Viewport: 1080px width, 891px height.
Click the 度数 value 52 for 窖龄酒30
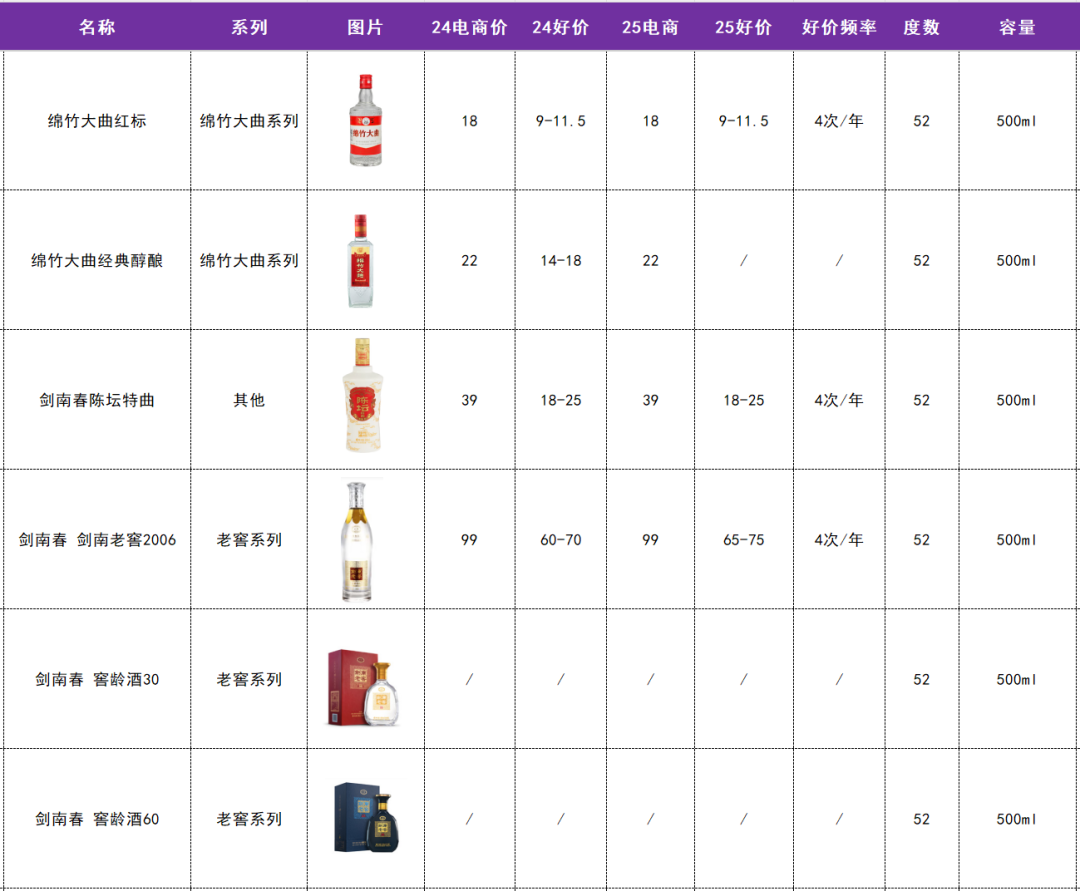point(922,680)
